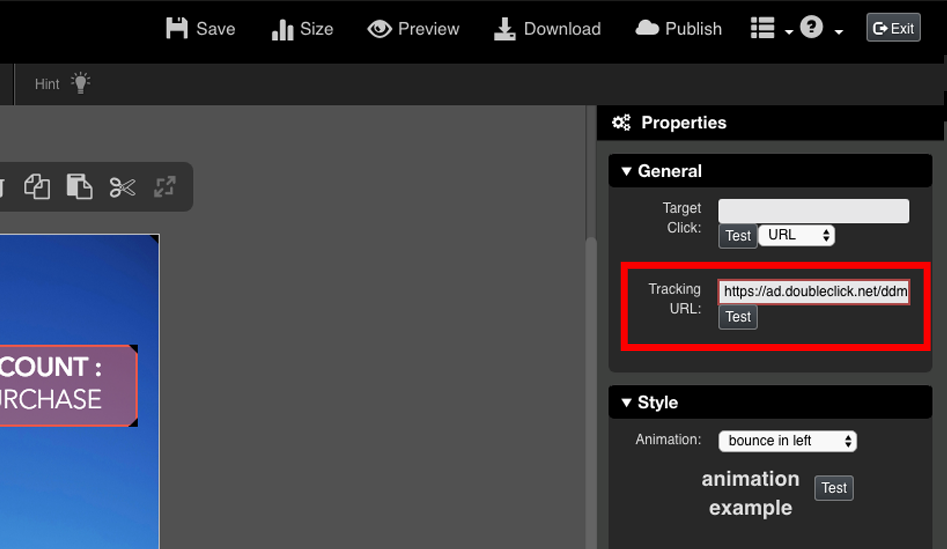
Task: Click the copy icon in canvas toolbar
Action: [37, 187]
